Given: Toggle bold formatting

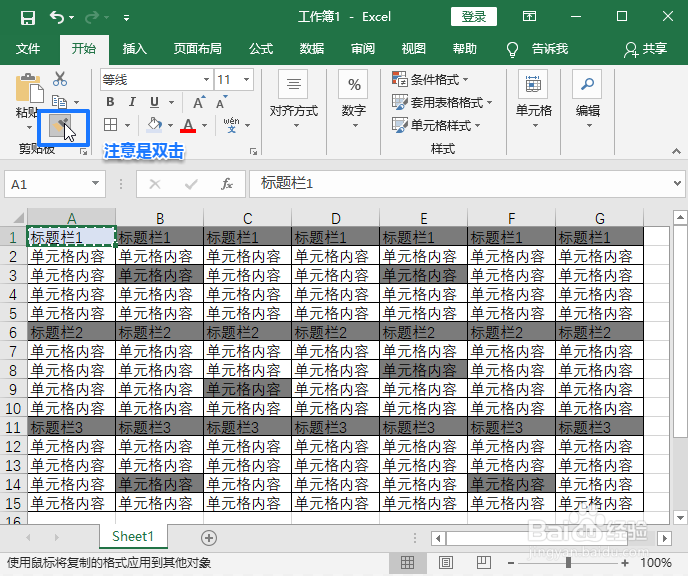Looking at the screenshot, I should click(x=110, y=102).
